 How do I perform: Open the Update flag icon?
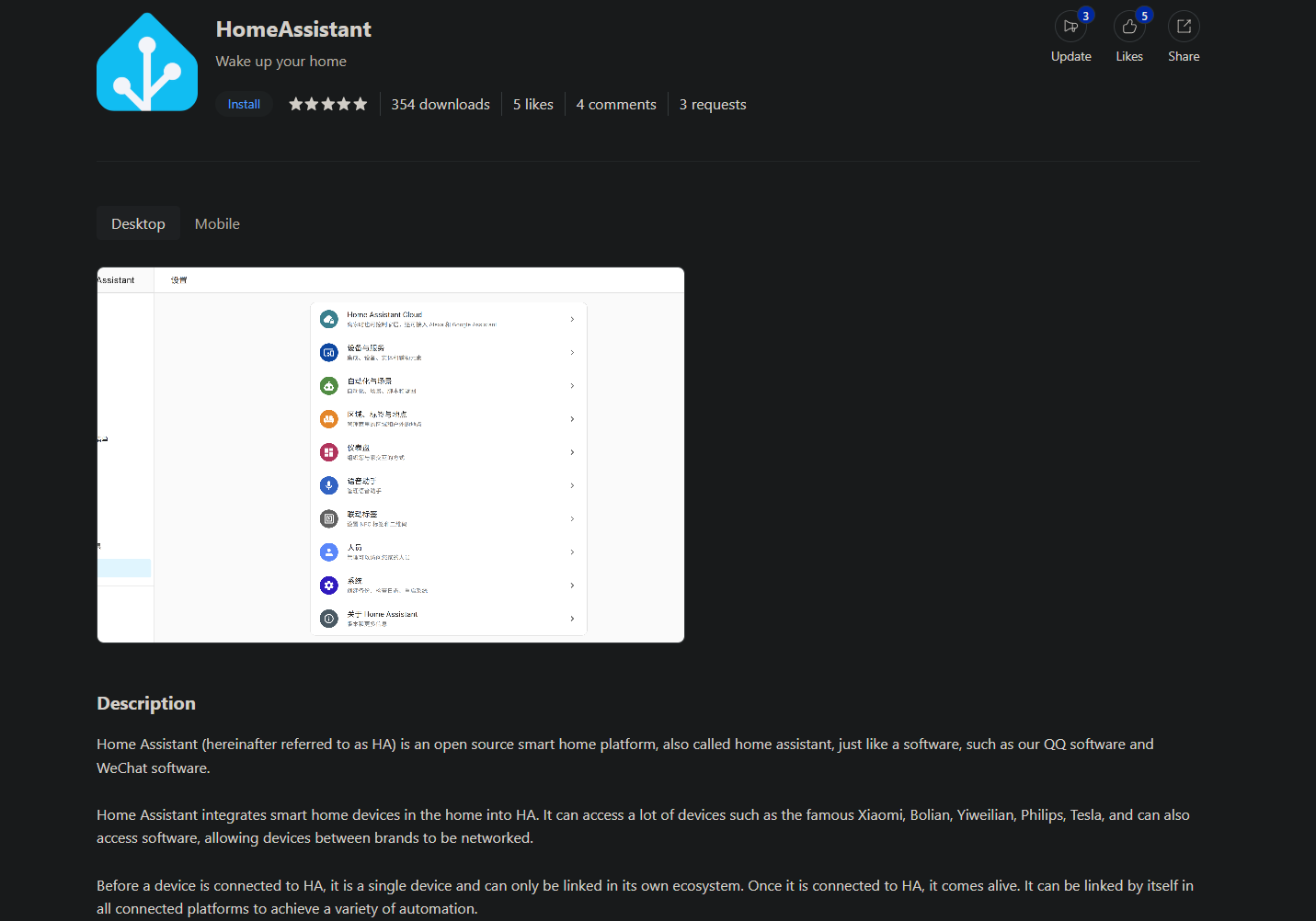pyautogui.click(x=1070, y=27)
